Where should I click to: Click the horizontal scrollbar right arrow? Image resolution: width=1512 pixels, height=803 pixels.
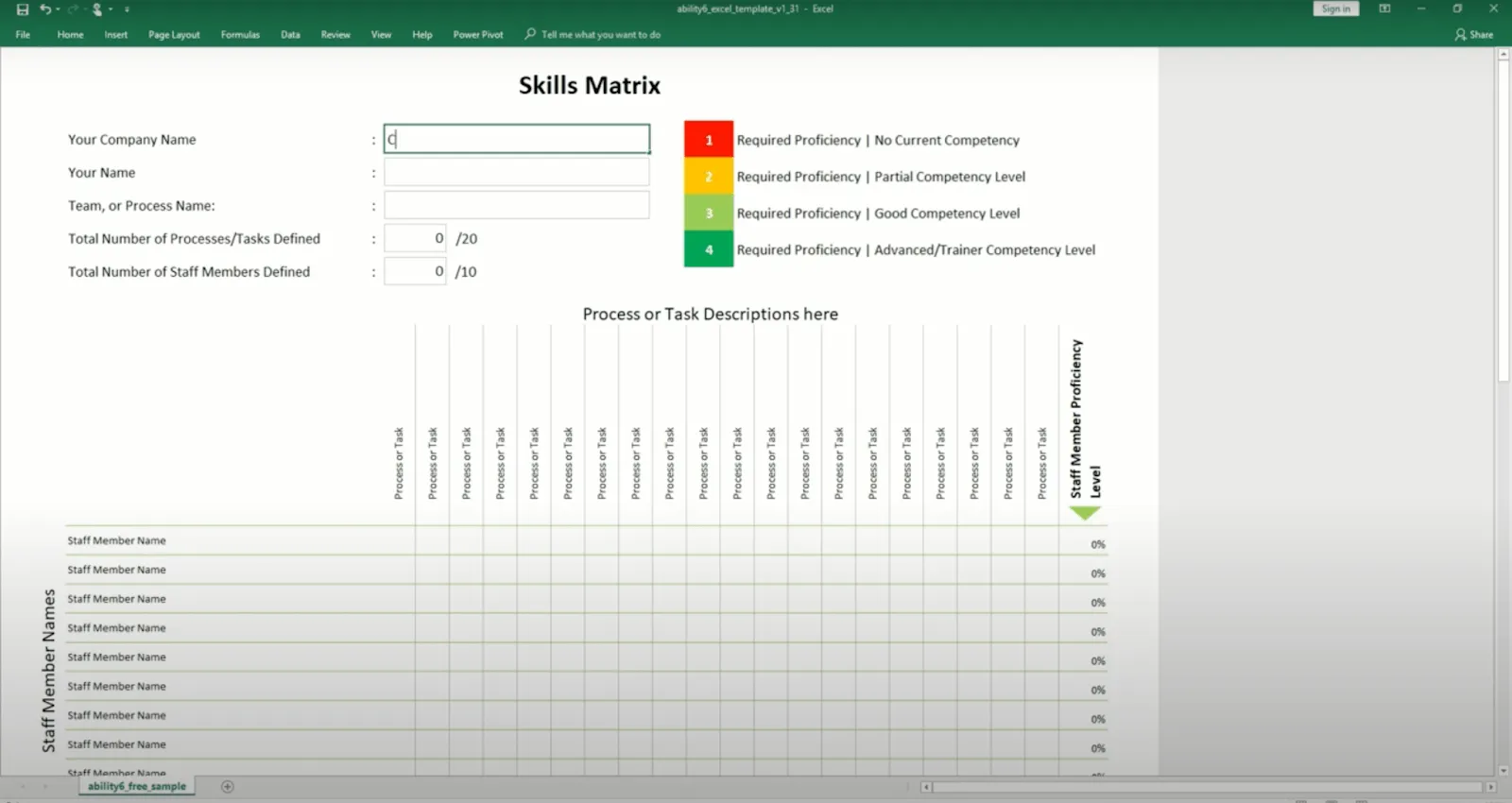pyautogui.click(x=1490, y=786)
